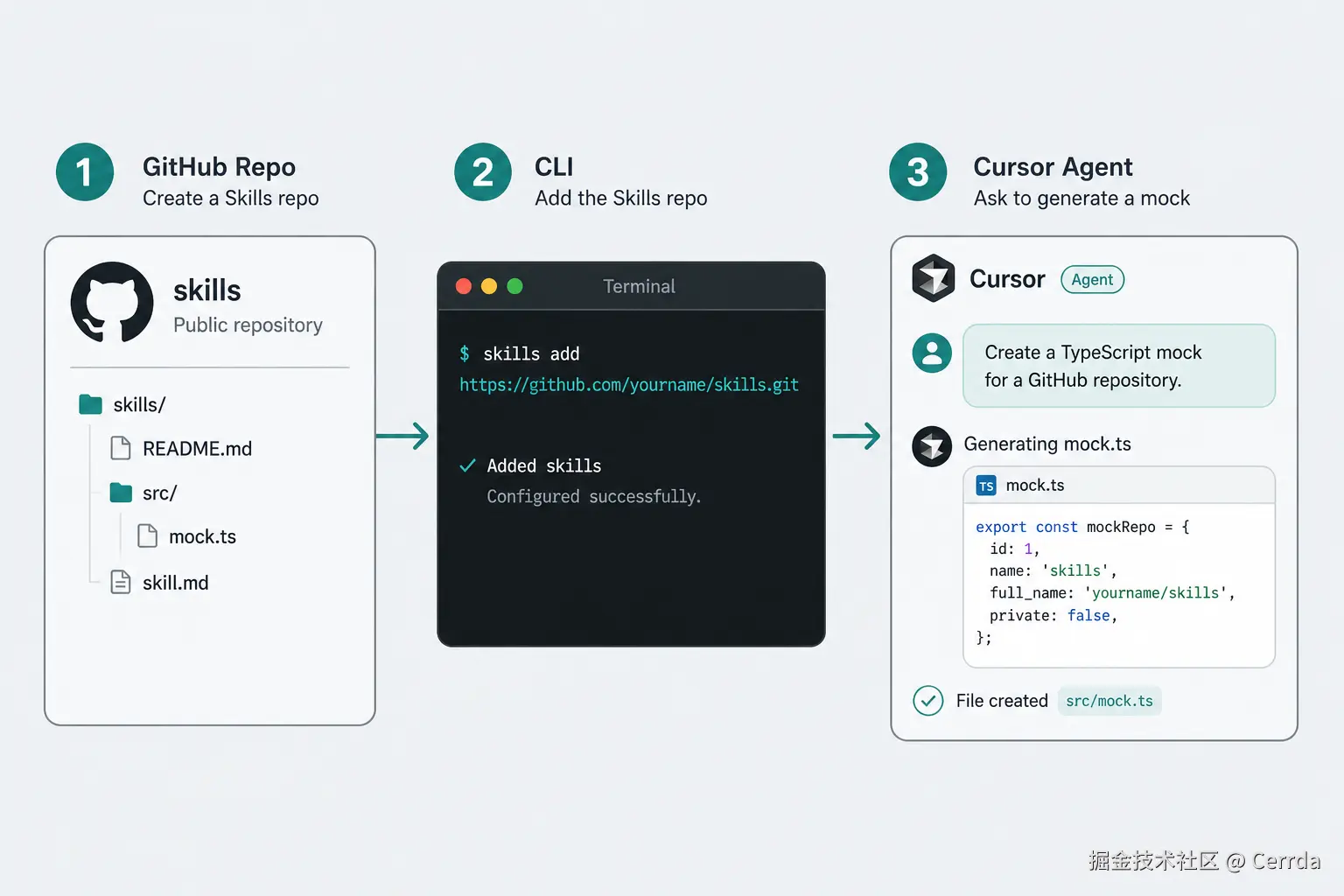Click the '$ skills add' command line

coord(520,353)
